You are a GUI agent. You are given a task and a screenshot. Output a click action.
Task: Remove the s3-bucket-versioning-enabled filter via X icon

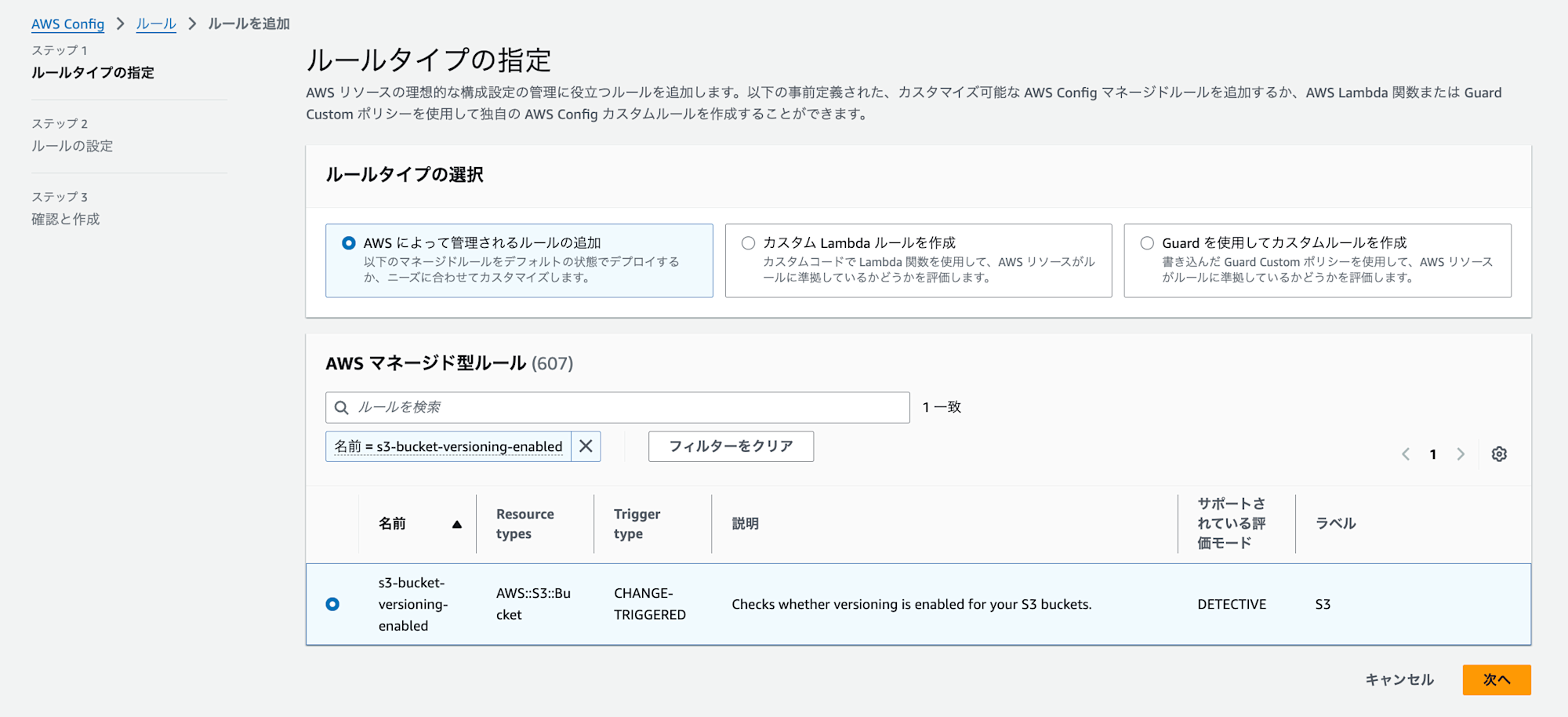586,446
